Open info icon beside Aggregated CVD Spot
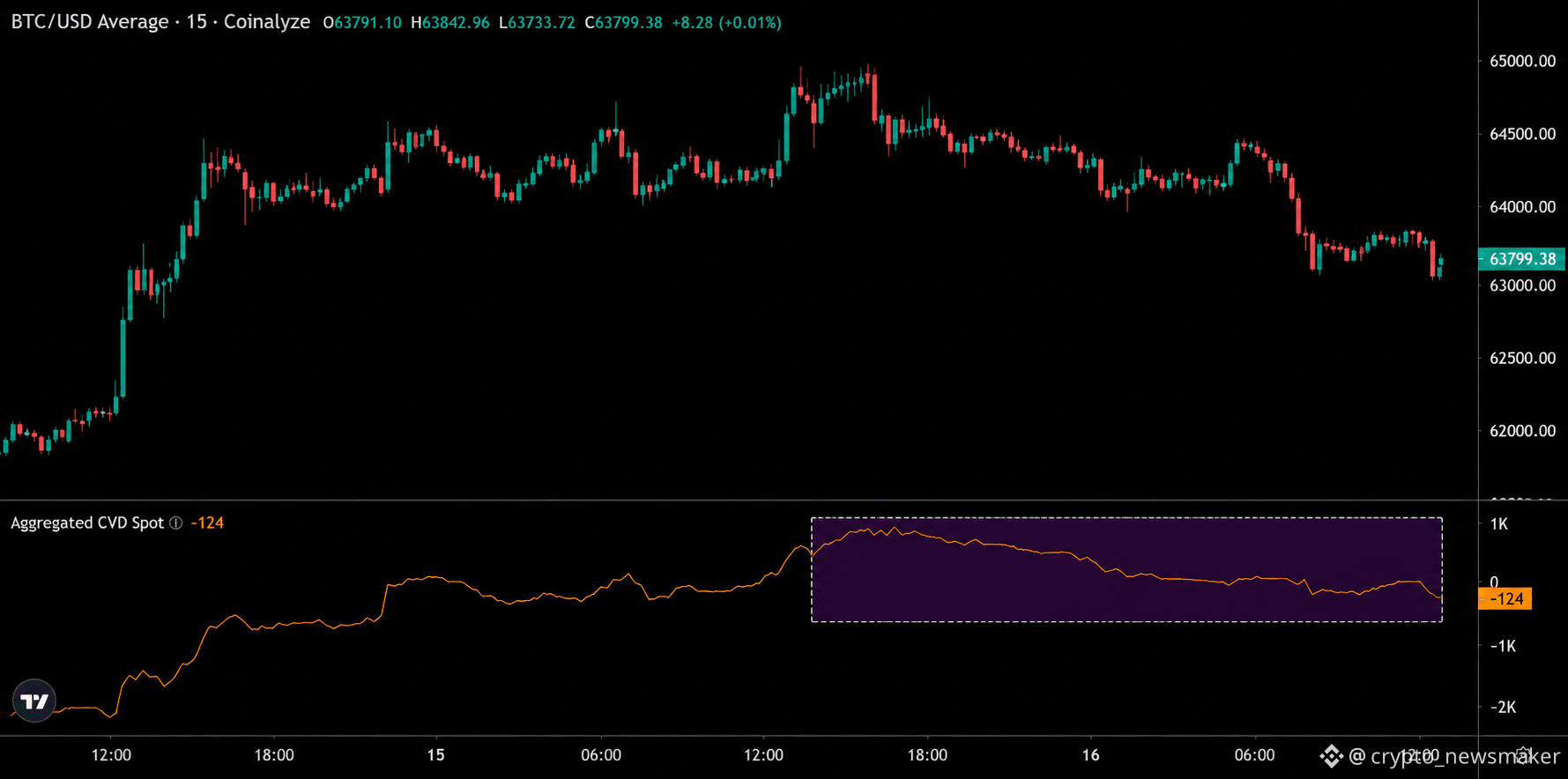Image resolution: width=1568 pixels, height=779 pixels. click(176, 523)
